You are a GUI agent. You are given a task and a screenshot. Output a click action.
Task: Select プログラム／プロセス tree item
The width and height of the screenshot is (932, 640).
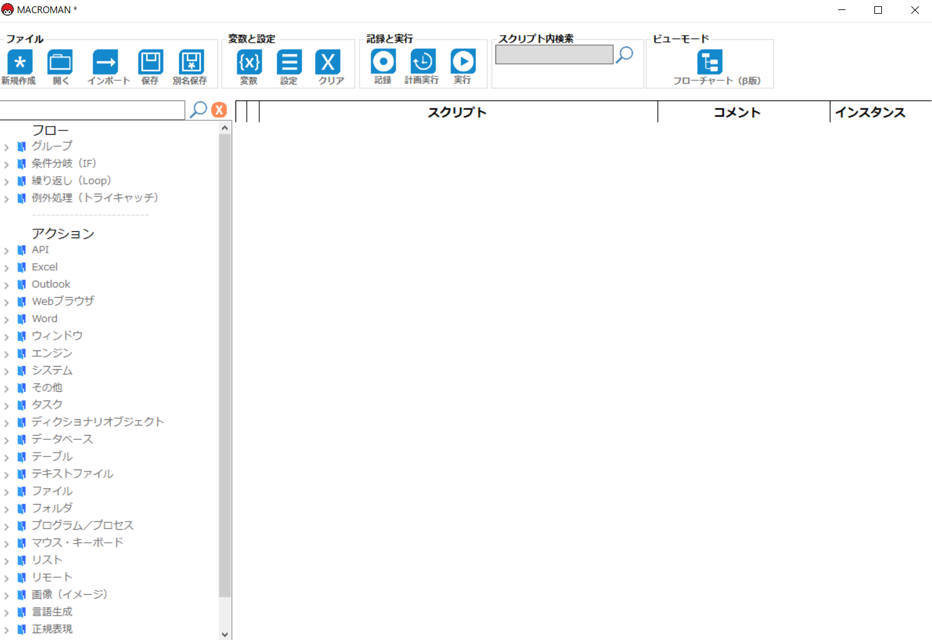(83, 525)
